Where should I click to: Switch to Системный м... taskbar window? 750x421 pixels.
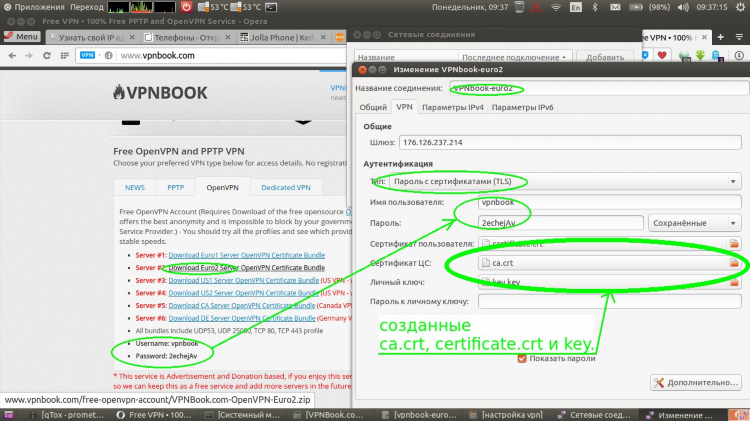tap(242, 415)
